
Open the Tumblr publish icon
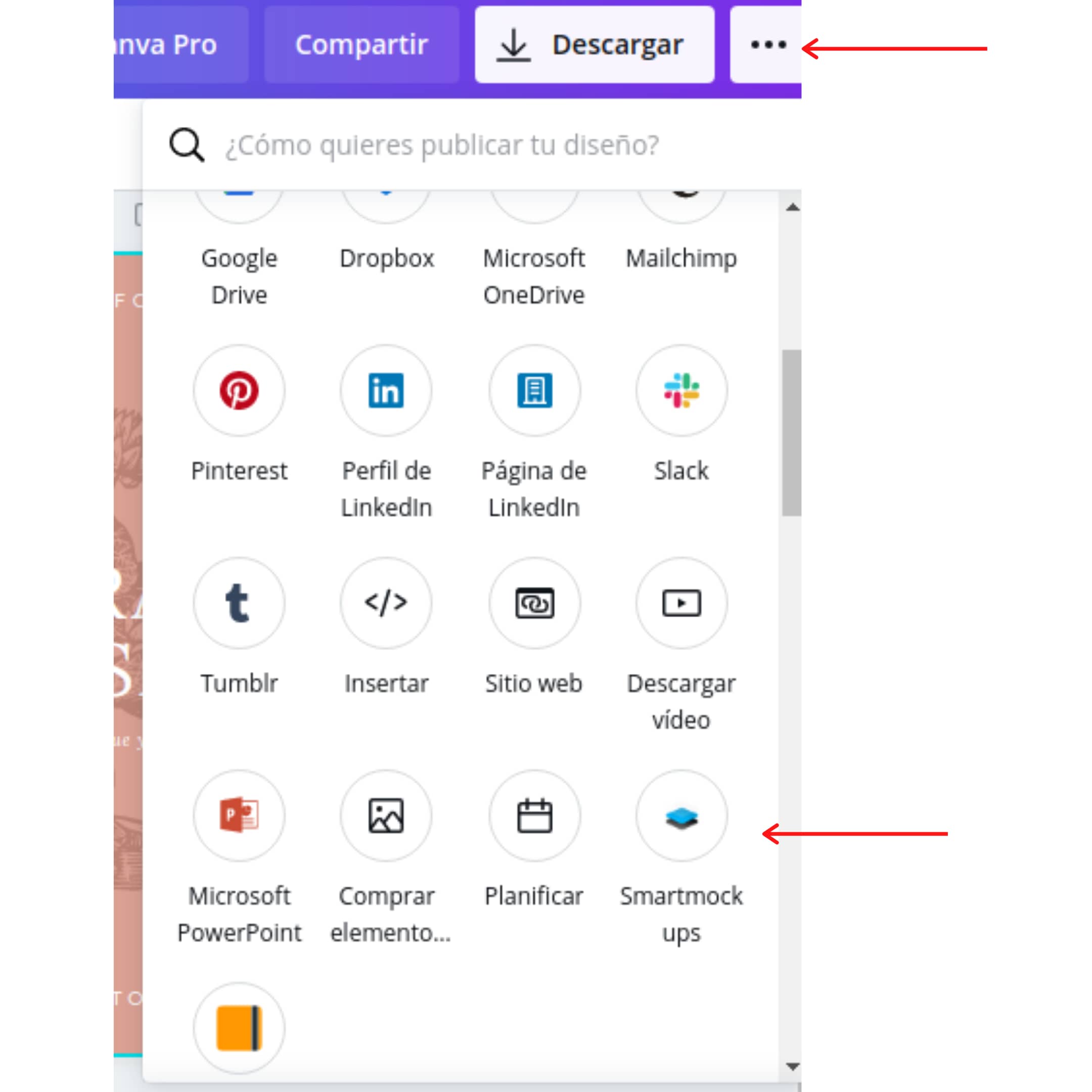click(x=239, y=603)
